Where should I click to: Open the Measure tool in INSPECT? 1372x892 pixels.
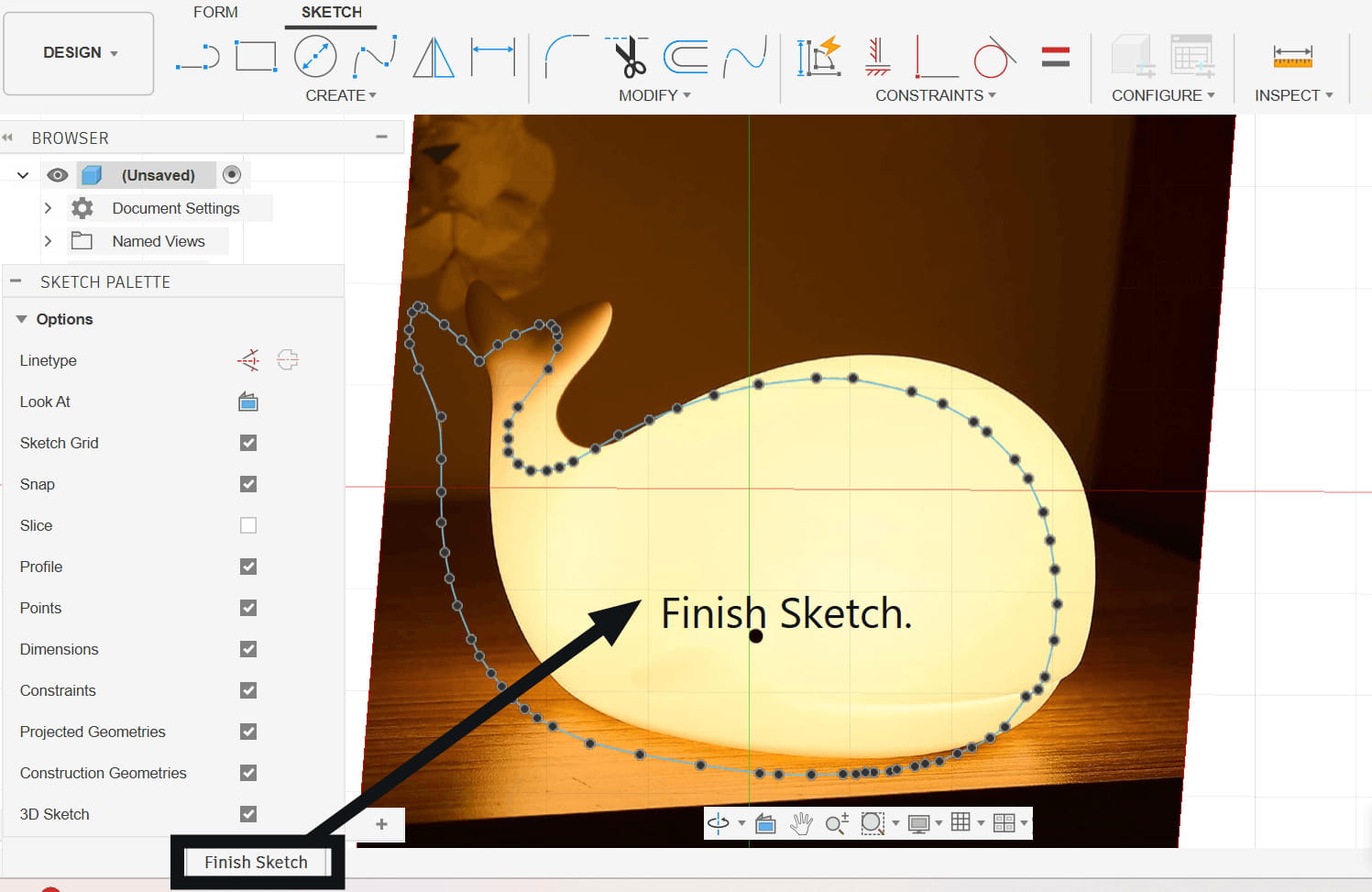tap(1293, 57)
